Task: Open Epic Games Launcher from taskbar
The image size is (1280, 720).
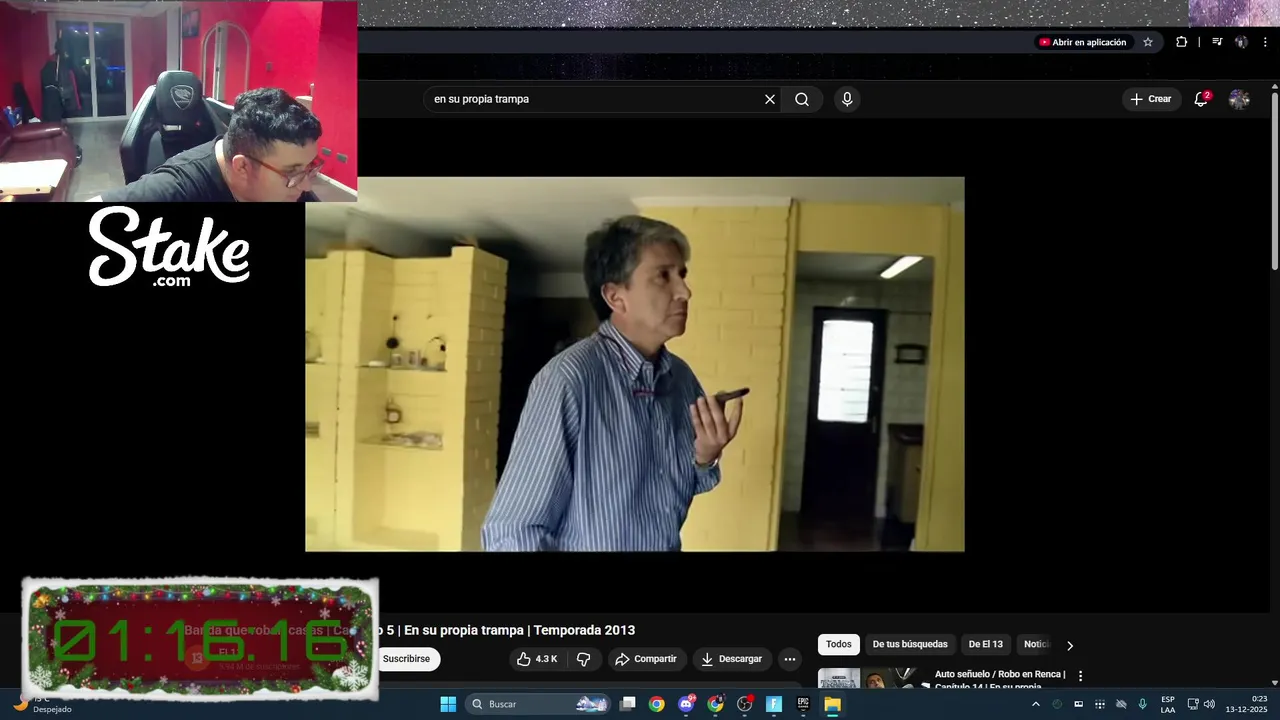Action: [x=803, y=704]
